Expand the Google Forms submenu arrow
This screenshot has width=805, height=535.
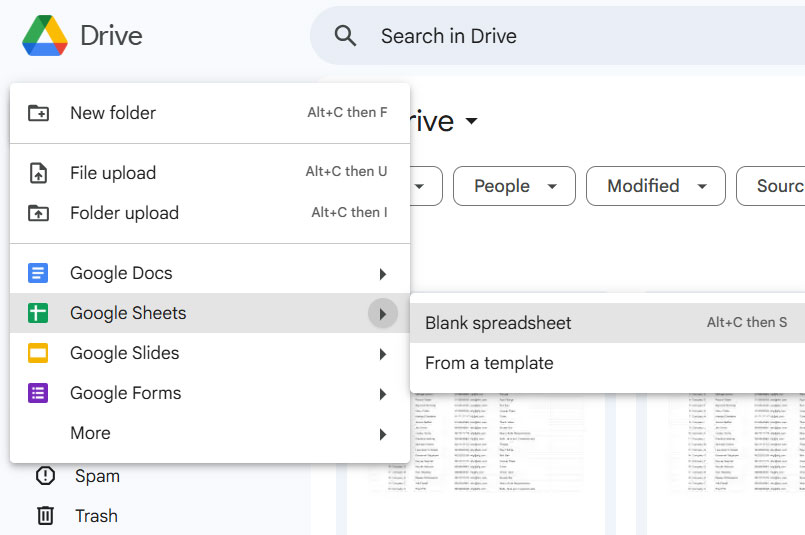(x=382, y=394)
